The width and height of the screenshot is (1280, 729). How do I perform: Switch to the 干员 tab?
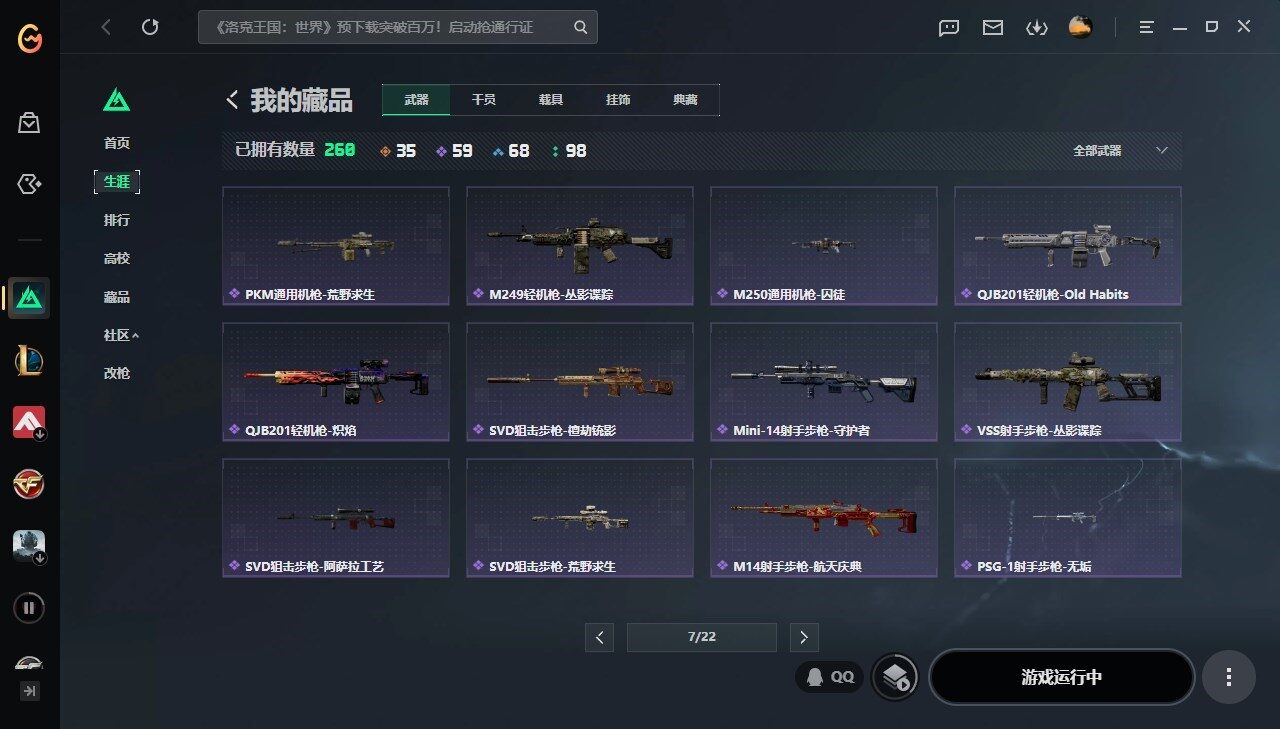pos(483,100)
